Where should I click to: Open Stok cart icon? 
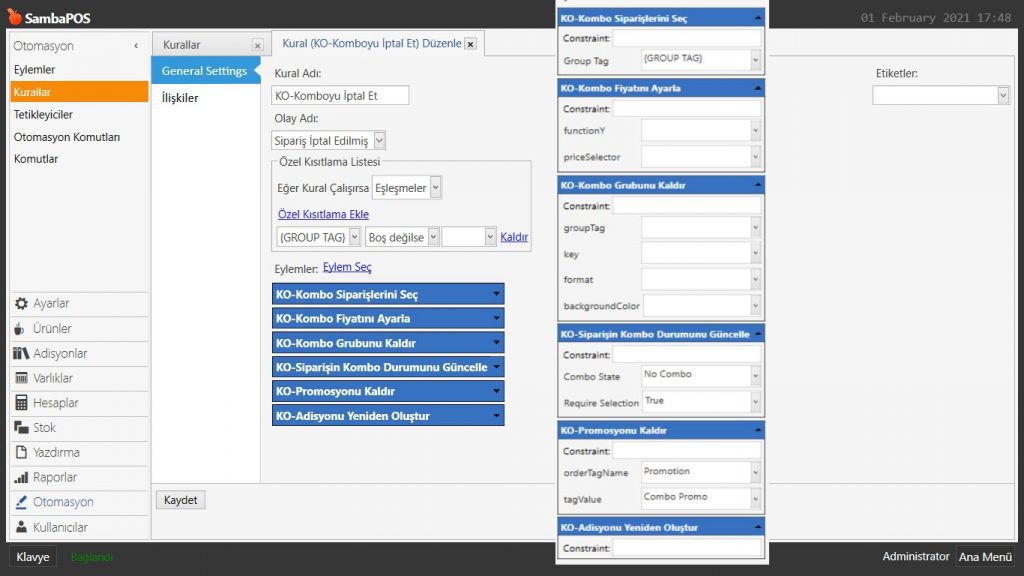[x=21, y=428]
